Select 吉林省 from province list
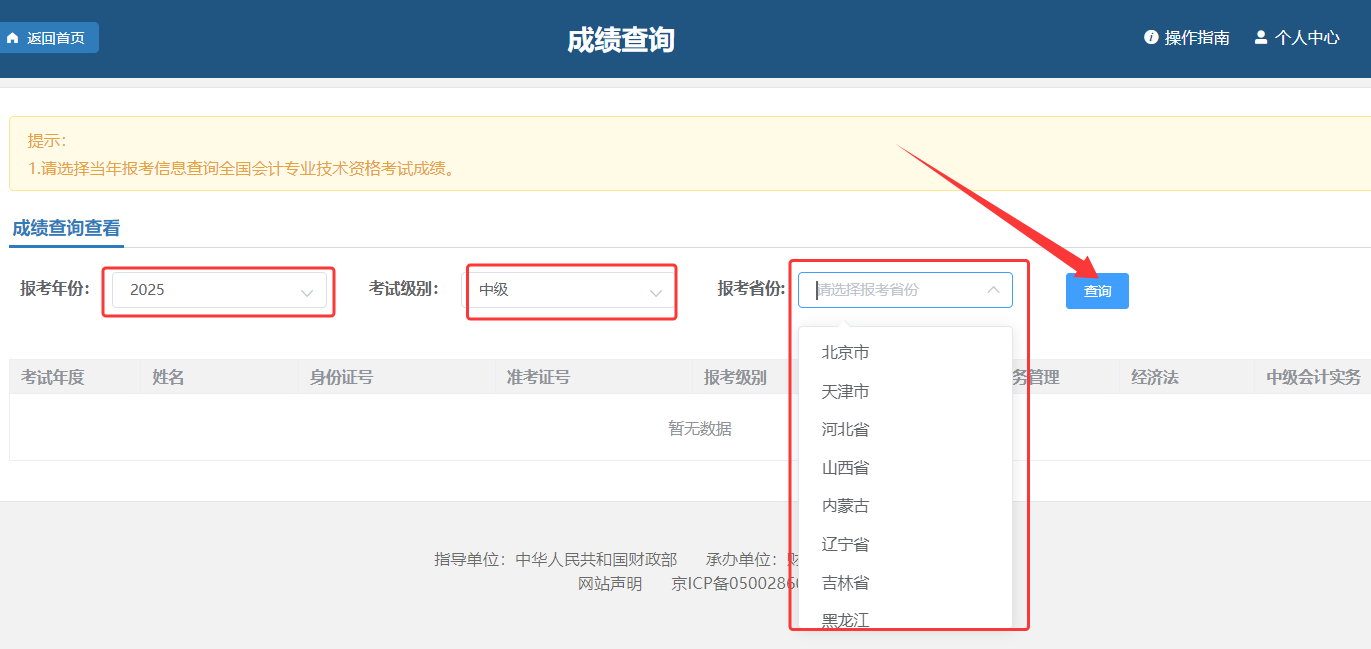 pos(845,582)
